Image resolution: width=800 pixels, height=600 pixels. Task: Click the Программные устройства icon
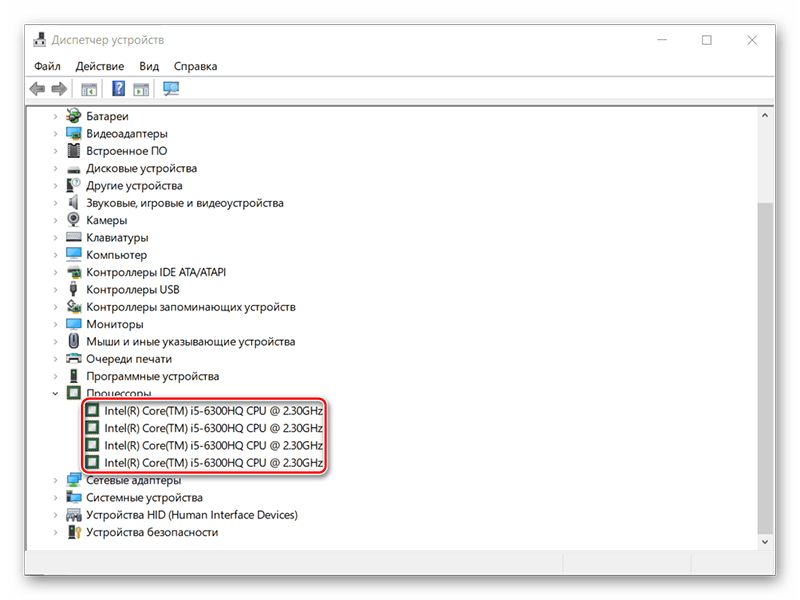pyautogui.click(x=74, y=376)
